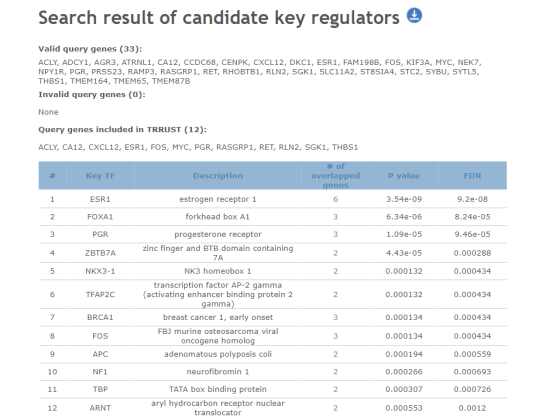Open overlapped genes count for ESR1
553x418 pixels.
click(335, 199)
